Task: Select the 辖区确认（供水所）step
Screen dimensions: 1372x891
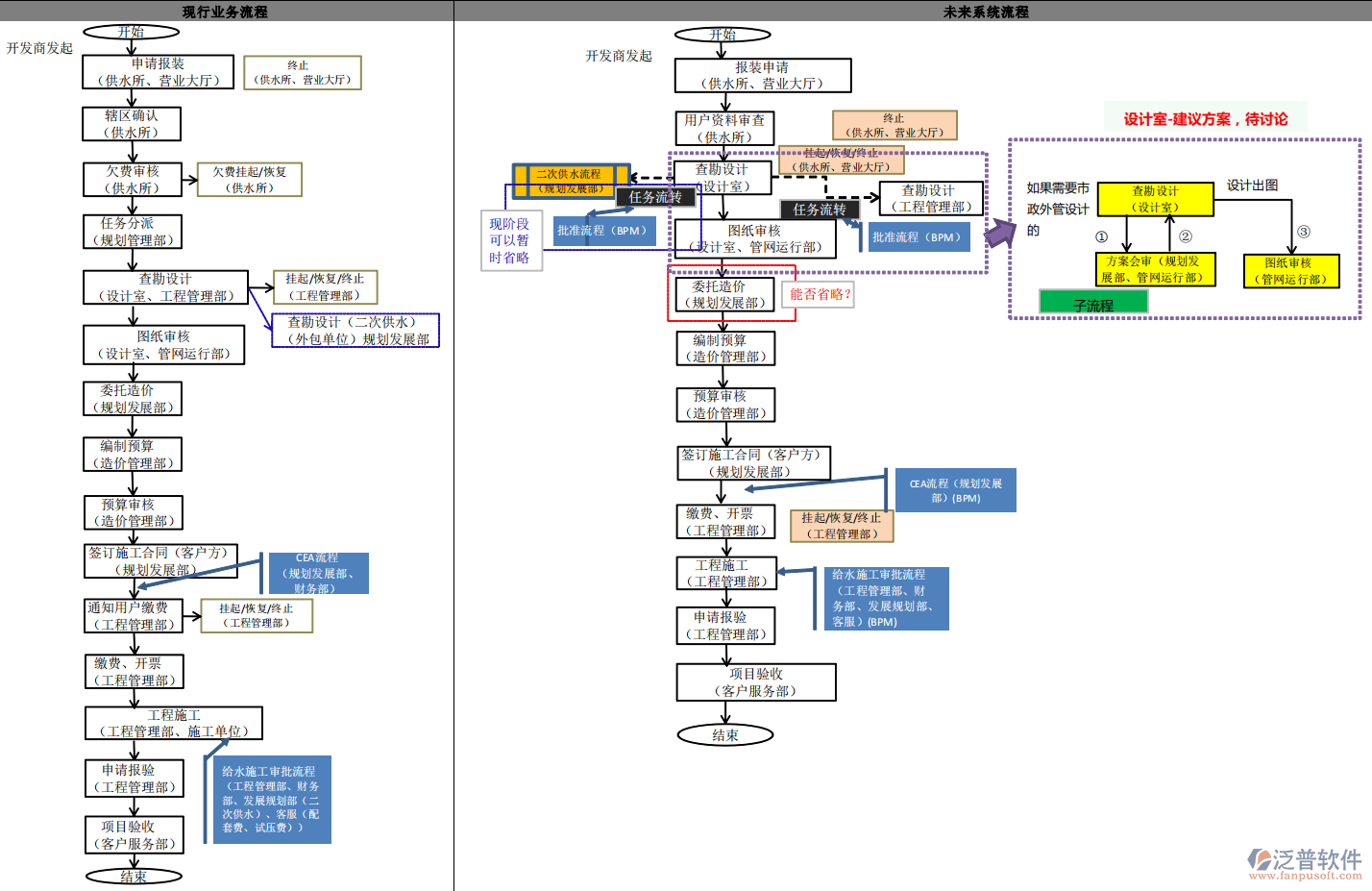Action: (132, 124)
